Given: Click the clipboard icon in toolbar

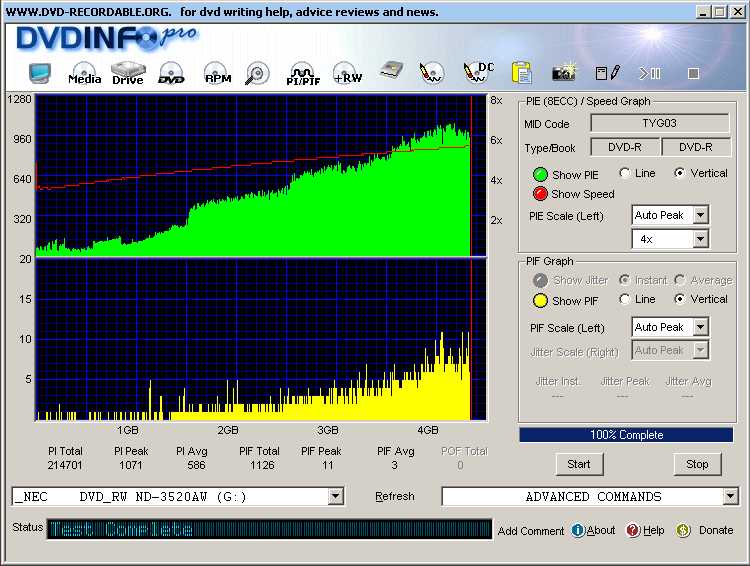Looking at the screenshot, I should [521, 73].
